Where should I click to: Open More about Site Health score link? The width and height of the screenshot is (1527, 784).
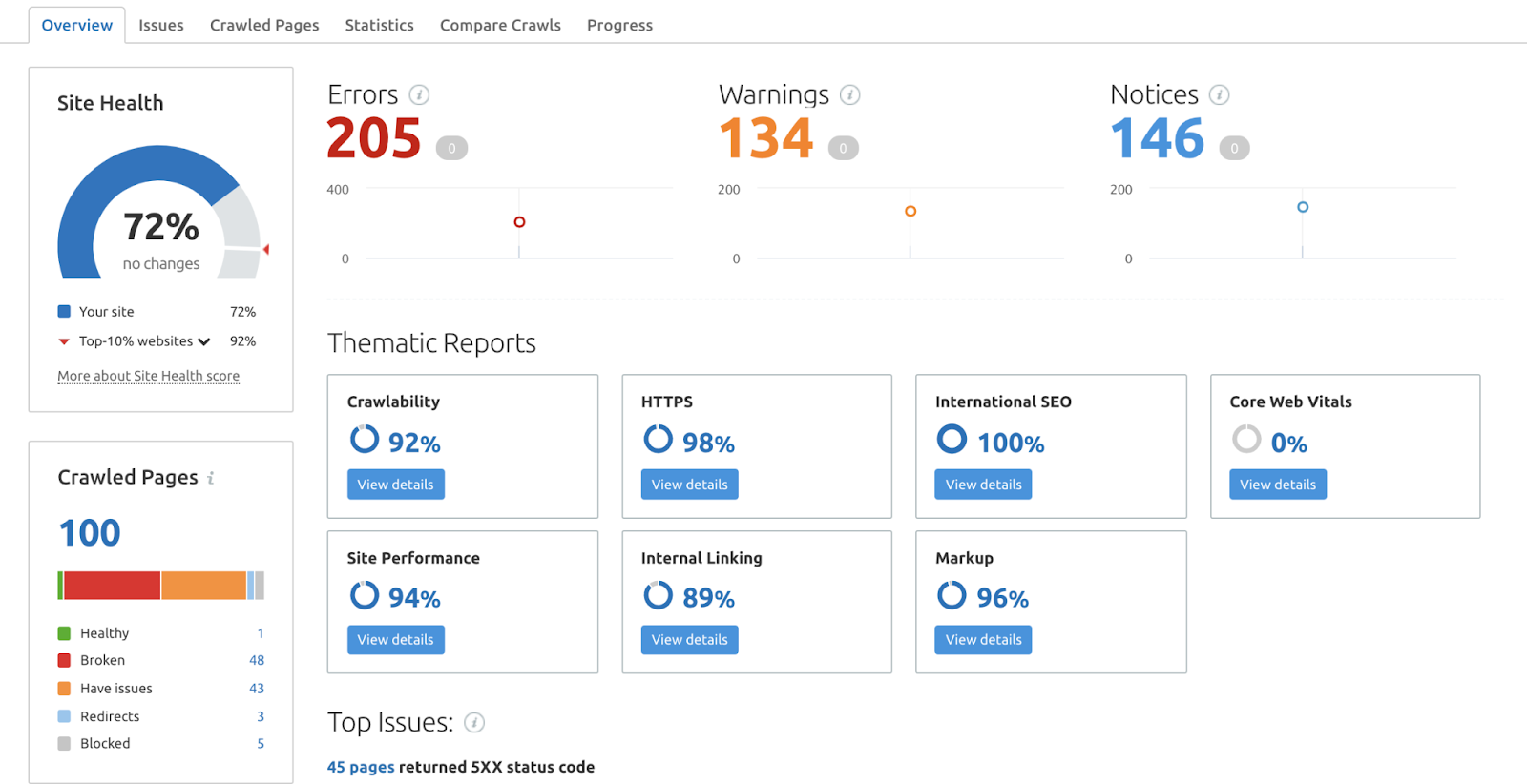click(148, 376)
